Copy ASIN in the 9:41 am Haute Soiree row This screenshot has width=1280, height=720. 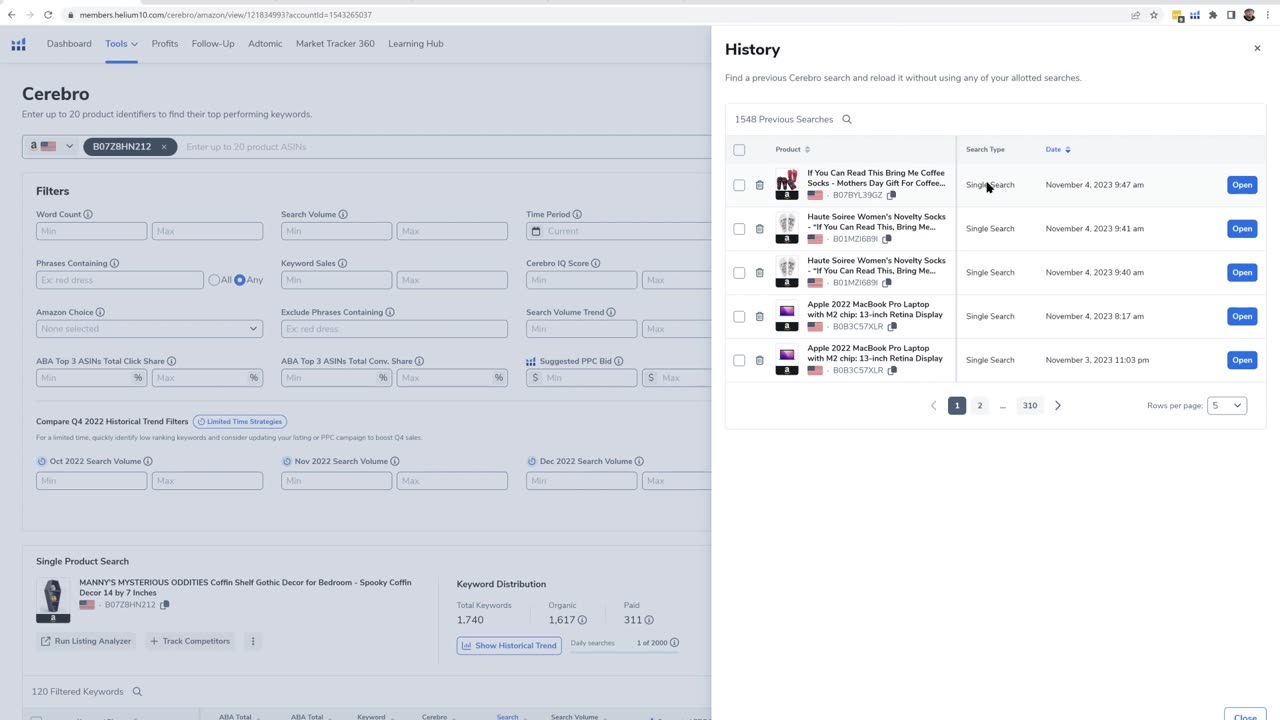click(x=886, y=239)
